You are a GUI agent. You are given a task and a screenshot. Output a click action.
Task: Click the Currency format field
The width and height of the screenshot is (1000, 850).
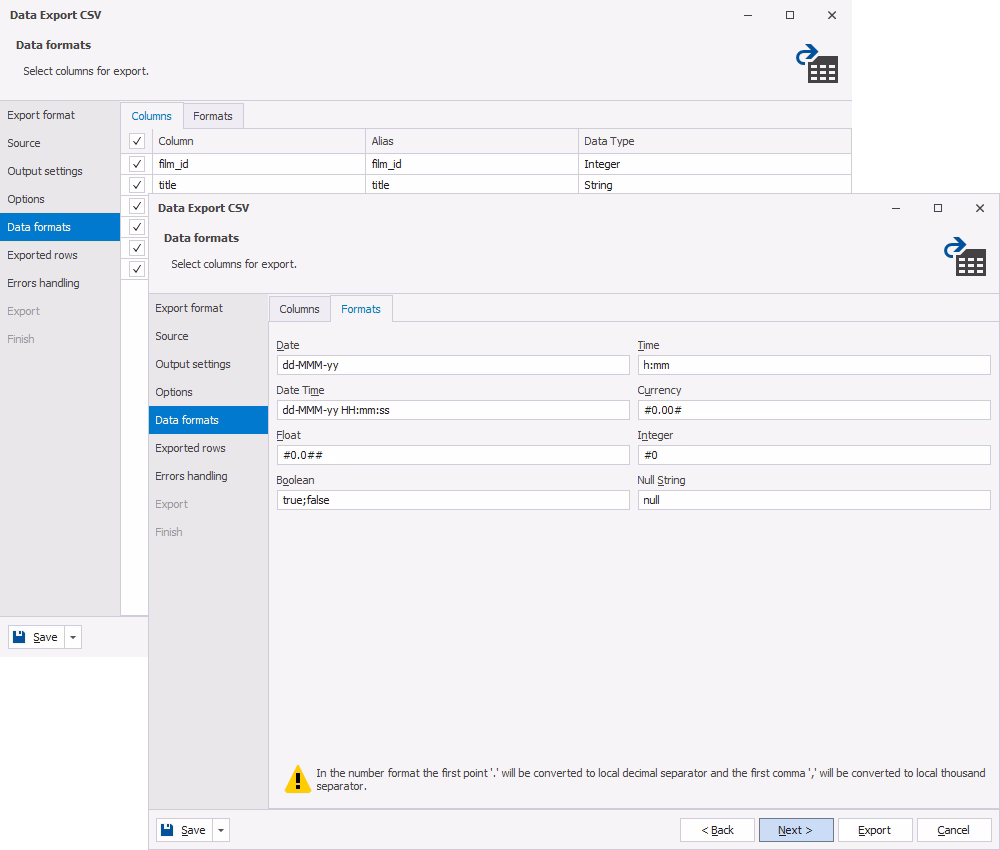click(x=814, y=410)
